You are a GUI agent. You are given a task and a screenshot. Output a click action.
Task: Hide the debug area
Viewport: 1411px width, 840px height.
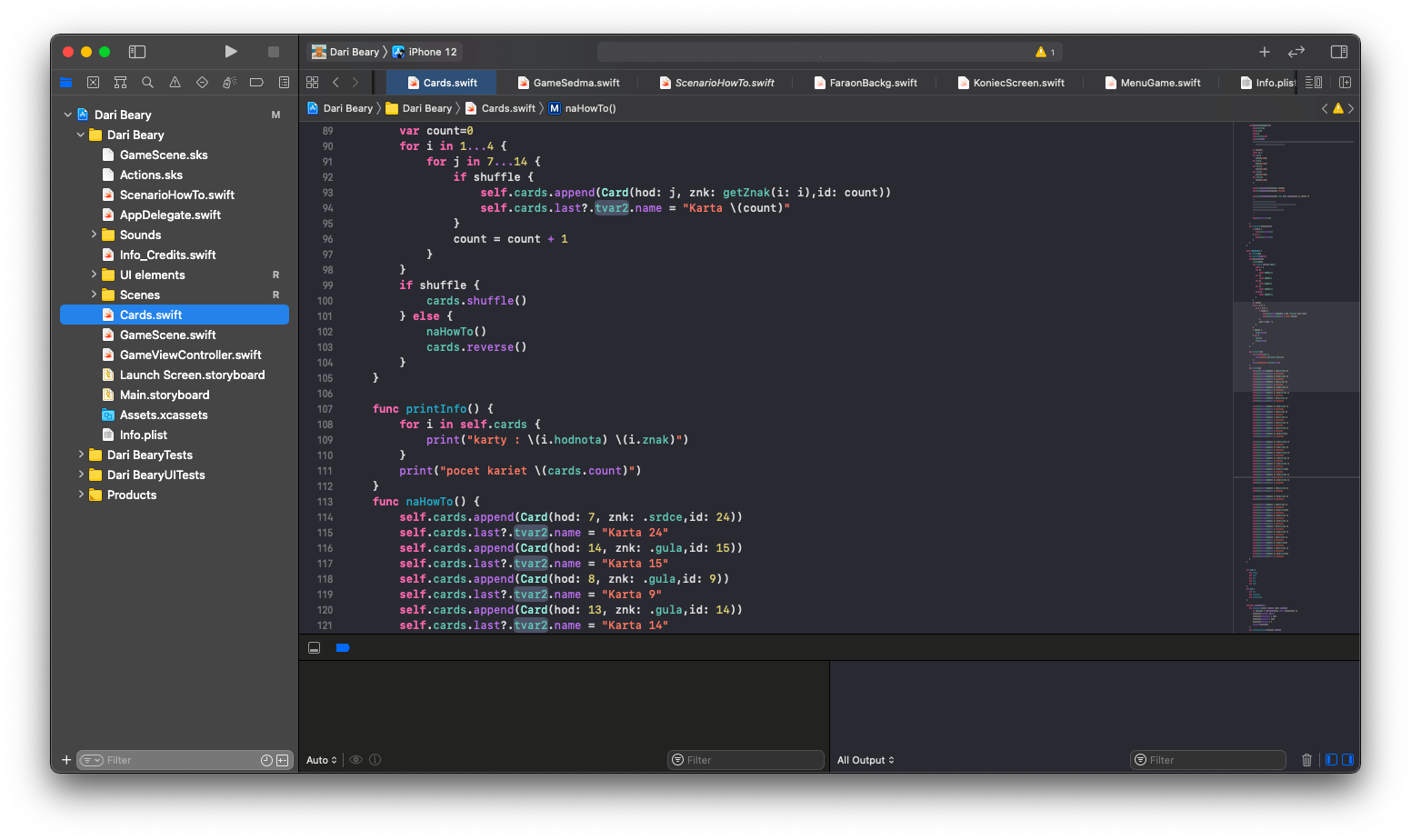[x=315, y=648]
